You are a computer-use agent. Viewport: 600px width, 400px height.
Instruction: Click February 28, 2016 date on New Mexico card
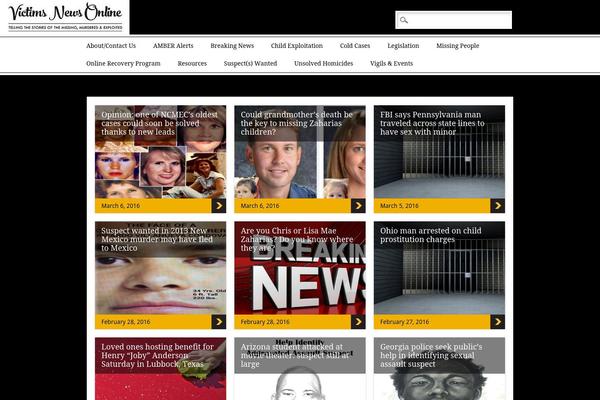[126, 322]
